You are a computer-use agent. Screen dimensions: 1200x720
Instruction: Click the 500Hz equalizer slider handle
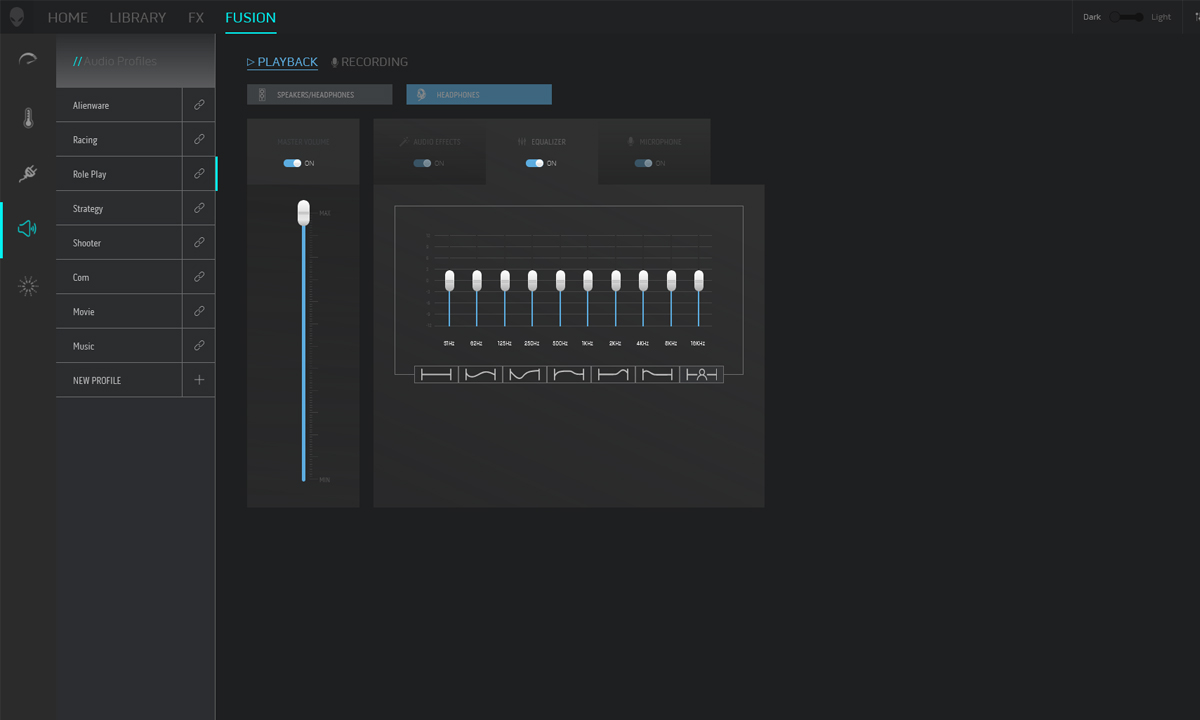coord(560,280)
